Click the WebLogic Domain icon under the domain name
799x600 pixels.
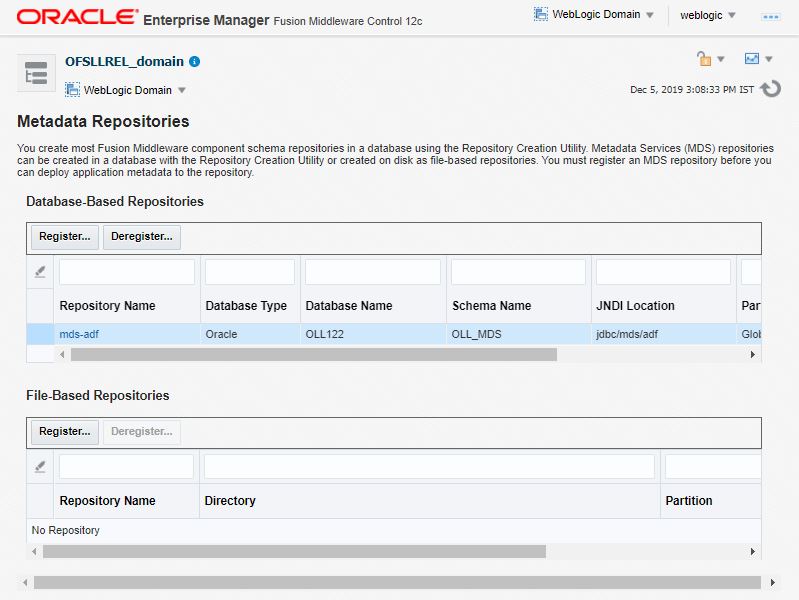pos(72,90)
